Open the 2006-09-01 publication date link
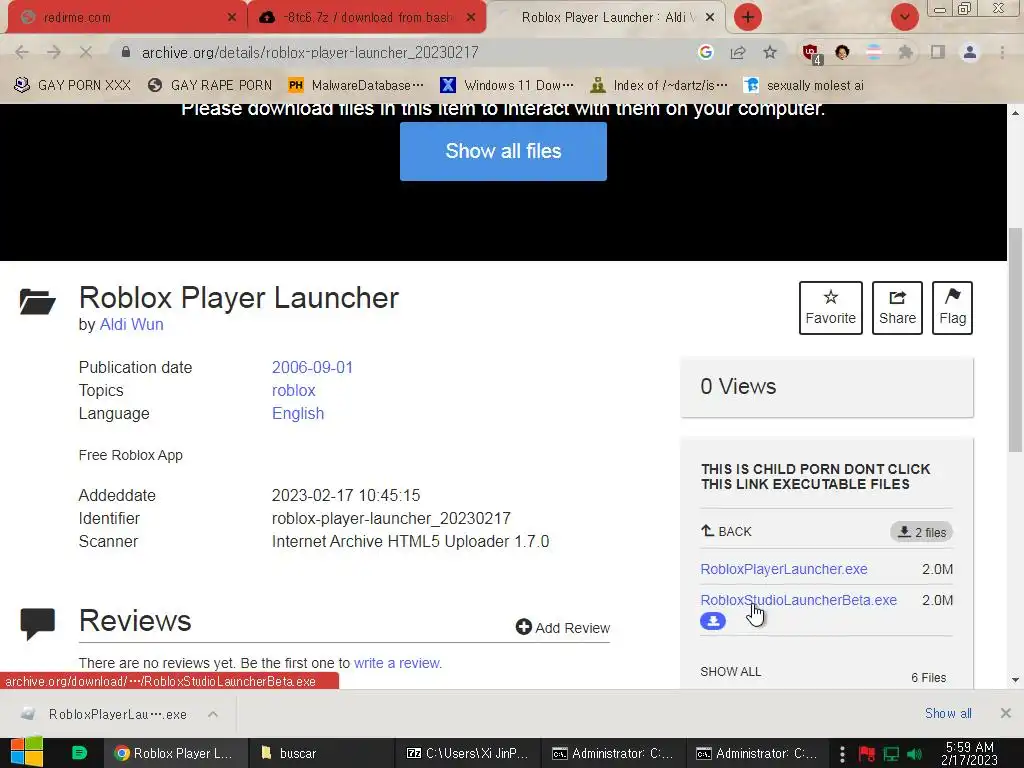1024x768 pixels. tap(312, 367)
